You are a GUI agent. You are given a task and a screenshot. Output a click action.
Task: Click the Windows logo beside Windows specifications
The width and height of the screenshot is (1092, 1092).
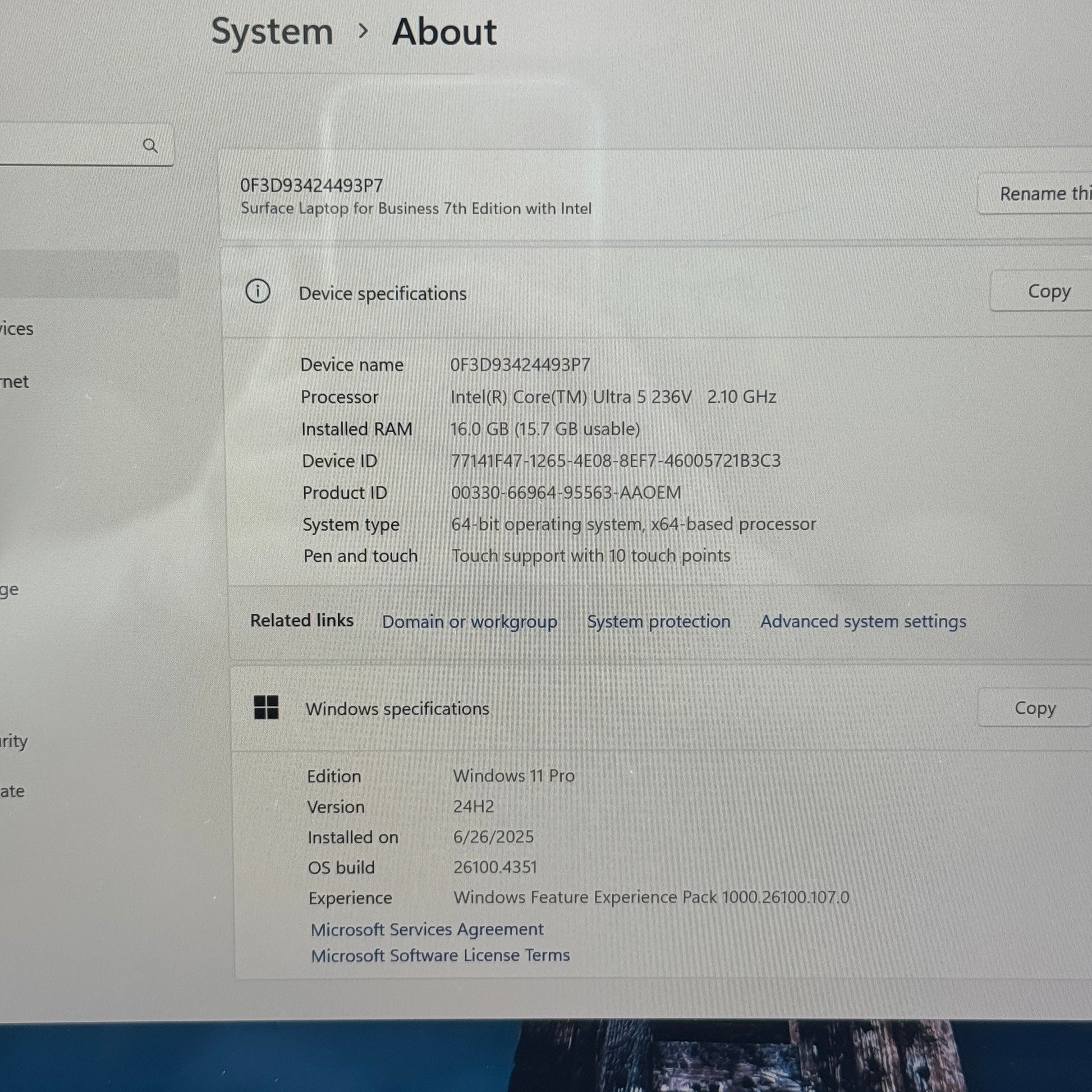pyautogui.click(x=266, y=707)
